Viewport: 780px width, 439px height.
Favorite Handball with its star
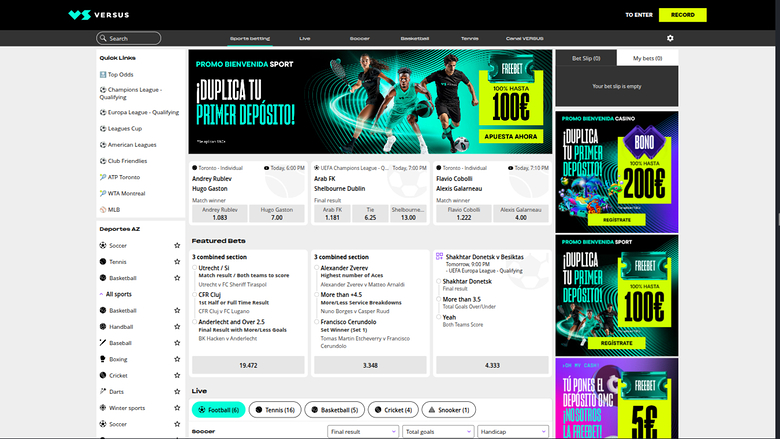pyautogui.click(x=177, y=327)
